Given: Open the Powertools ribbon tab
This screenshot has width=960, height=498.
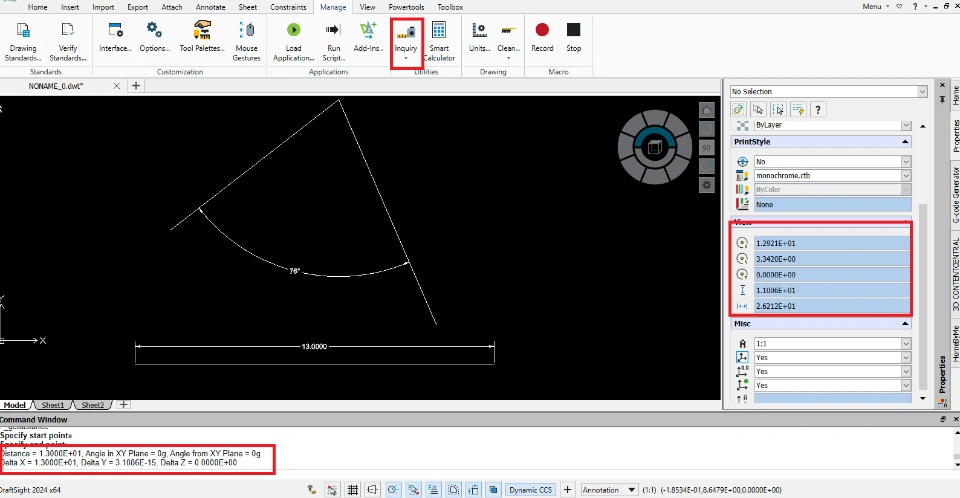Looking at the screenshot, I should click(x=407, y=7).
